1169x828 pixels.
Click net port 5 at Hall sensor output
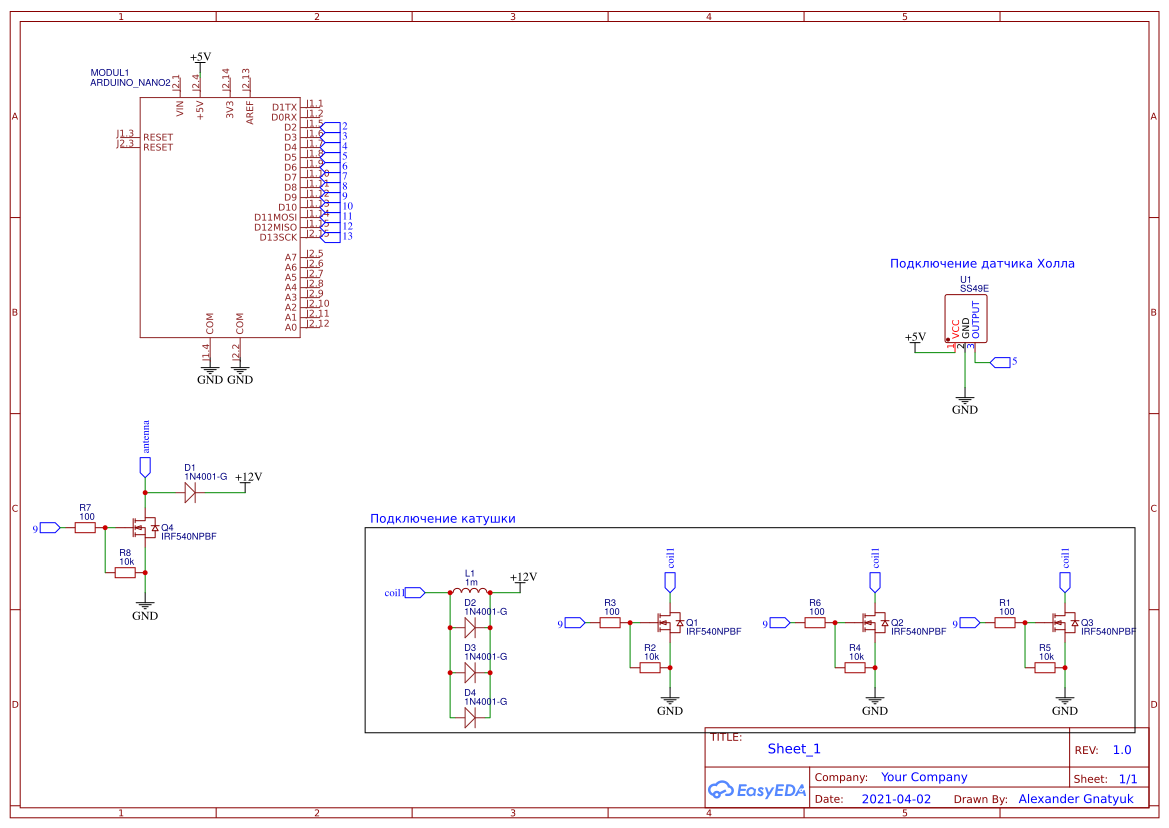(1000, 362)
